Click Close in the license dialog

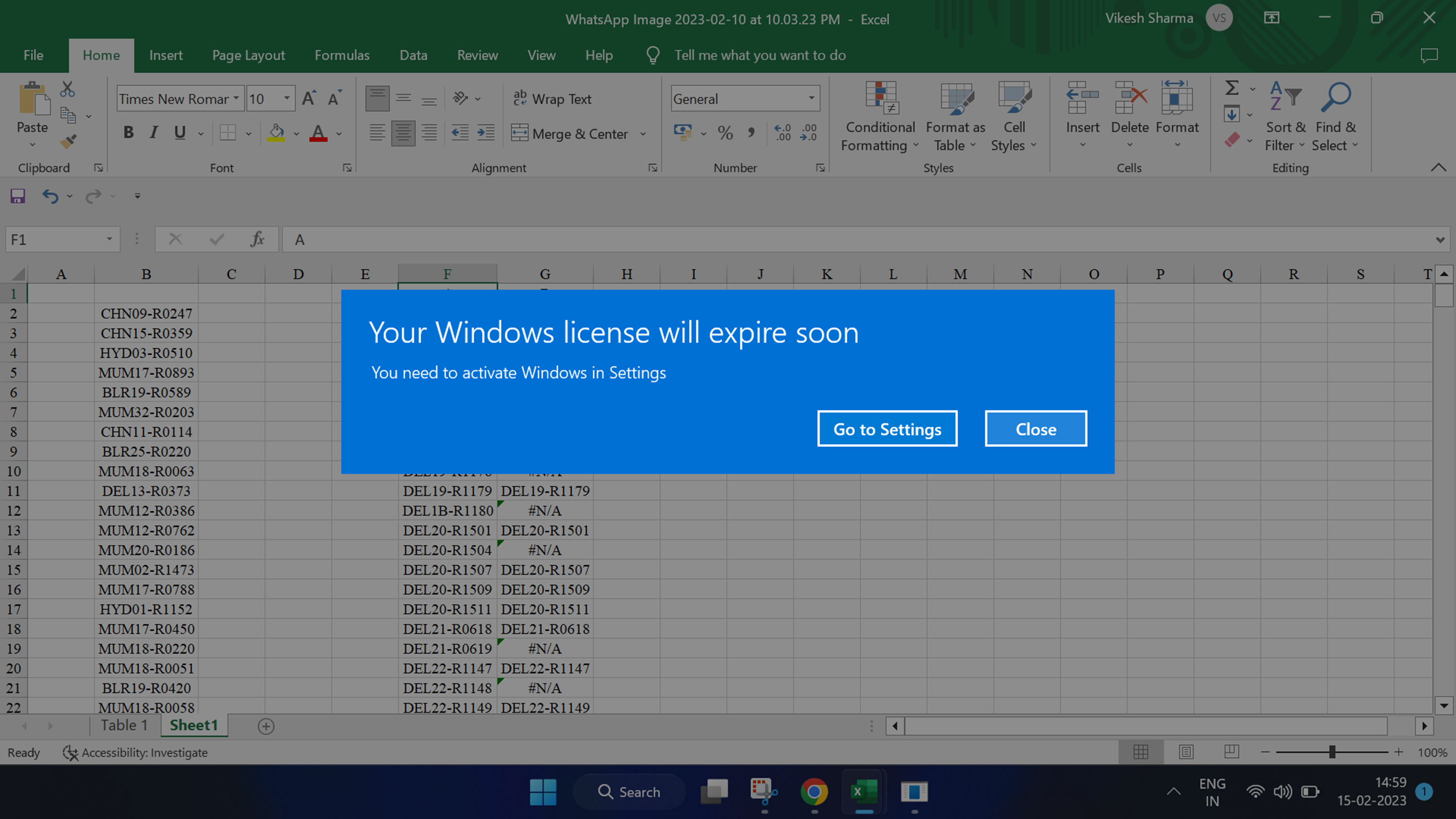pos(1036,429)
